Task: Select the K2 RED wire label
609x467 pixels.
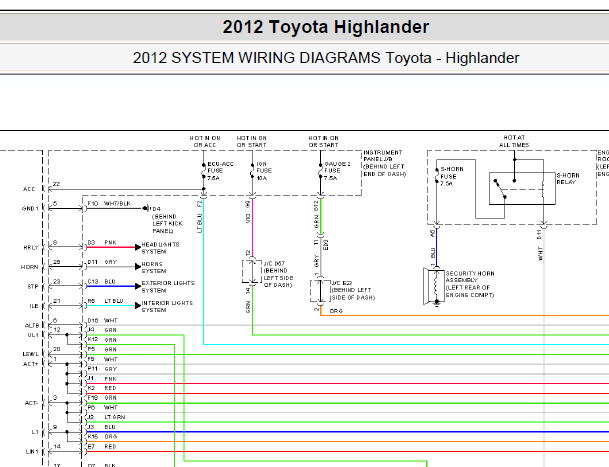Action: pos(102,388)
